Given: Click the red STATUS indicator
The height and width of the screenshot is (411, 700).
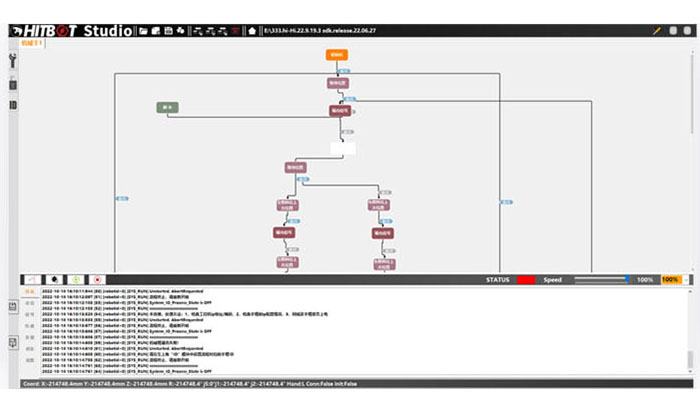Looking at the screenshot, I should 527,280.
